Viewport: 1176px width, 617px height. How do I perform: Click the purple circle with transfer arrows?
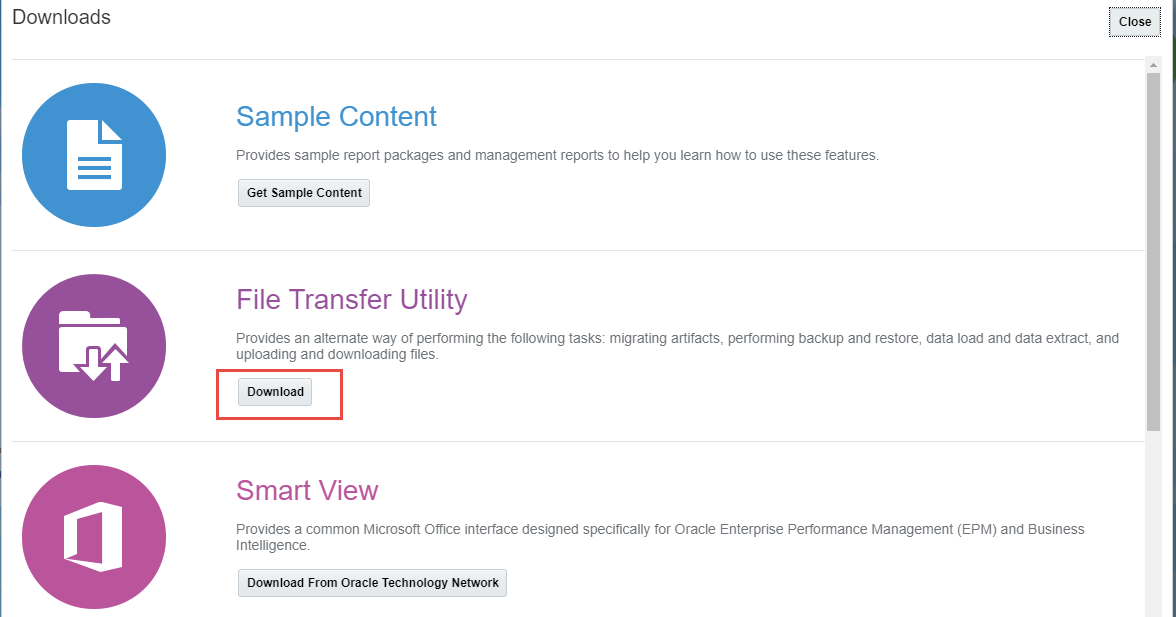94,345
